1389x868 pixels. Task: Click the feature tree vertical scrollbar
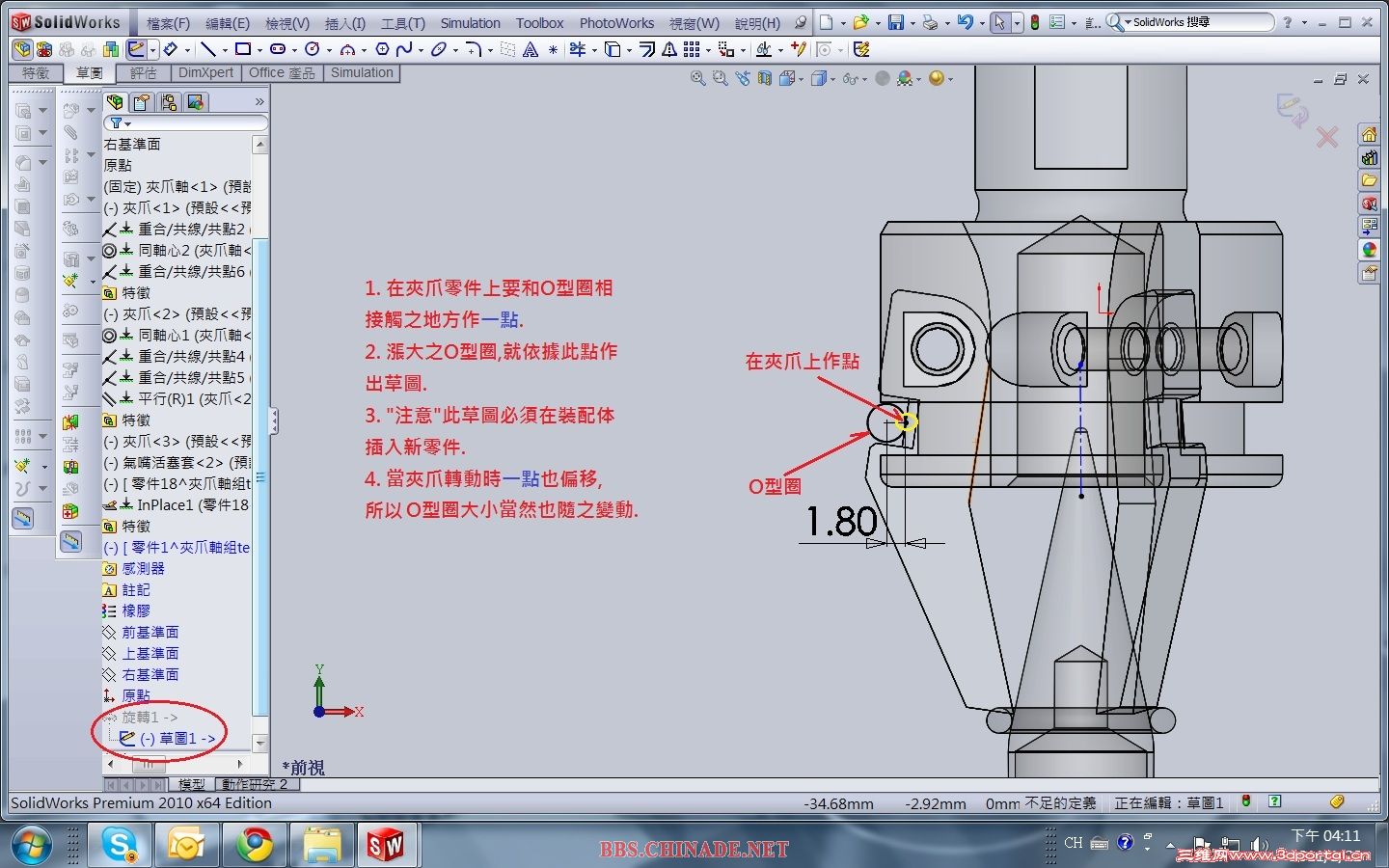pos(259,444)
